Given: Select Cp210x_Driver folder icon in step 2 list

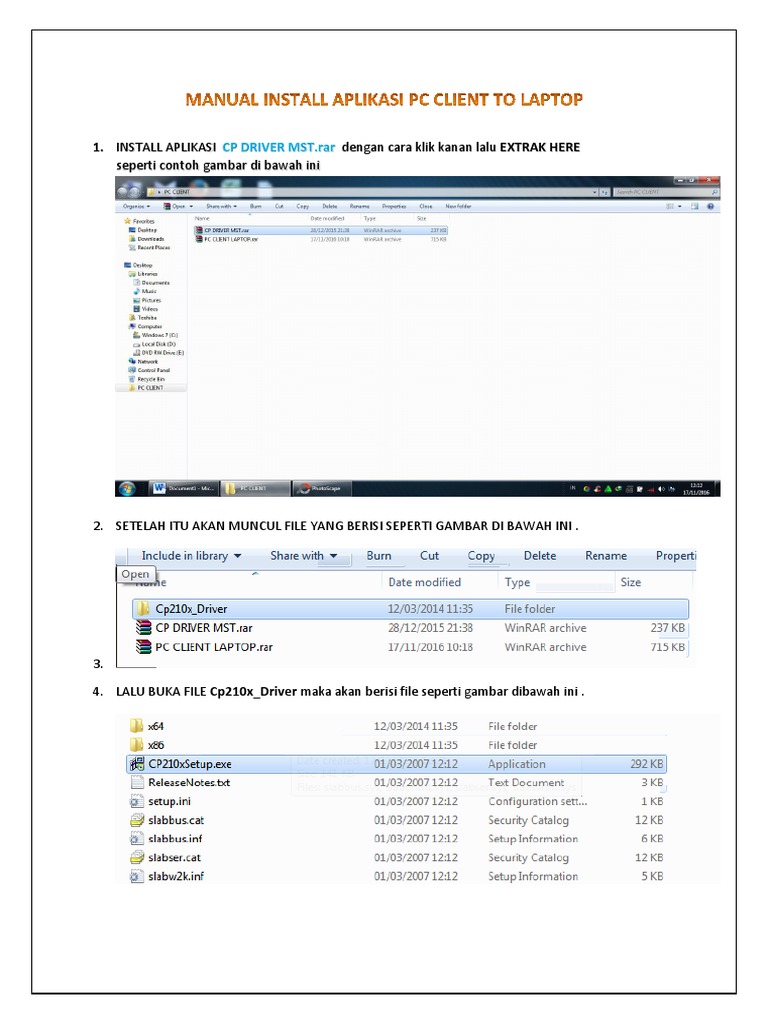Looking at the screenshot, I should click(142, 609).
